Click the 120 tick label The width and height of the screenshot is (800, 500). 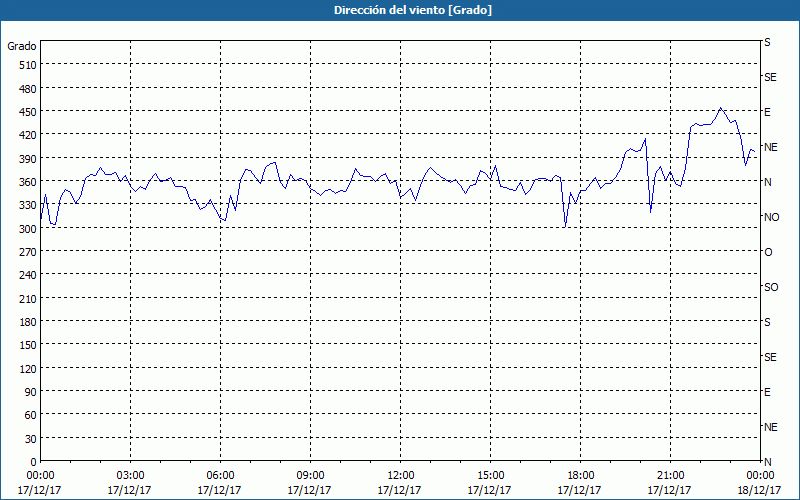click(29, 369)
